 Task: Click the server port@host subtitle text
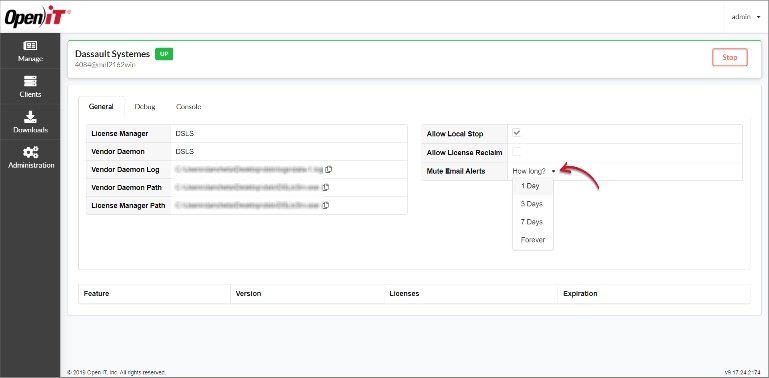(x=105, y=65)
